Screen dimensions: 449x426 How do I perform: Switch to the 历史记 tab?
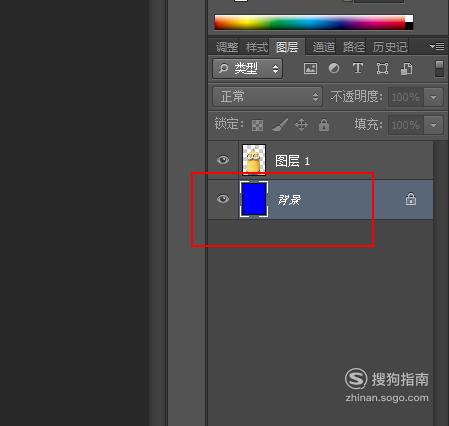click(390, 47)
